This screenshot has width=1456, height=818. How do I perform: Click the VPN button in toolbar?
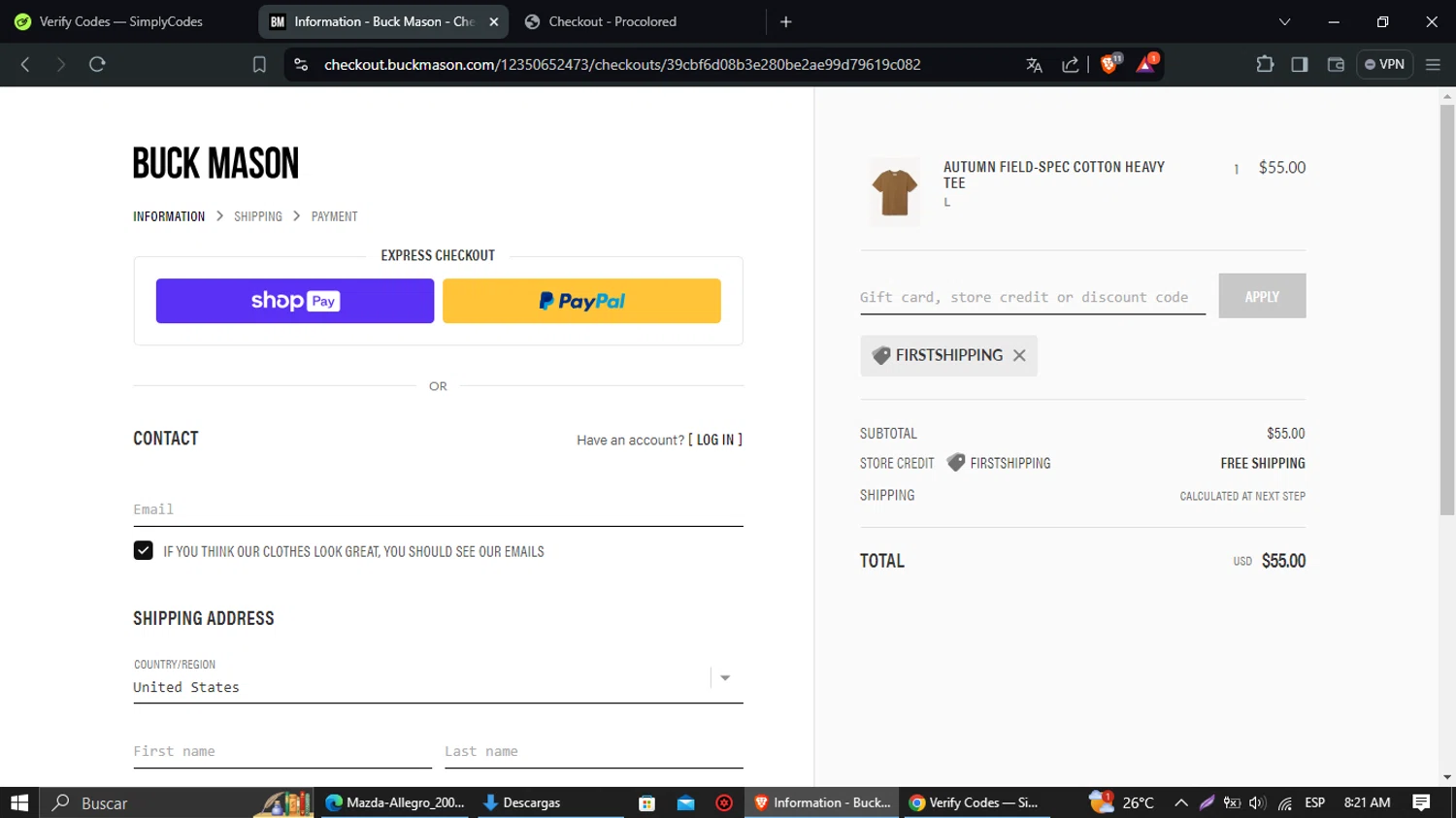pyautogui.click(x=1384, y=64)
